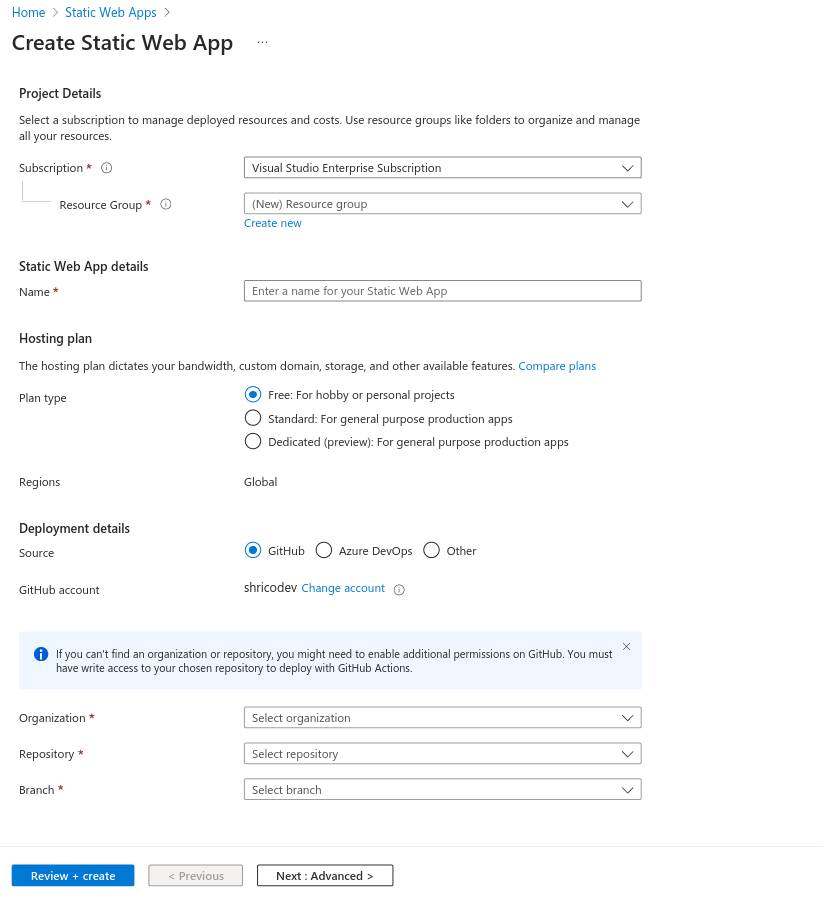The height and width of the screenshot is (899, 823).
Task: Choose Dedicated (preview) plan option
Action: pos(253,441)
